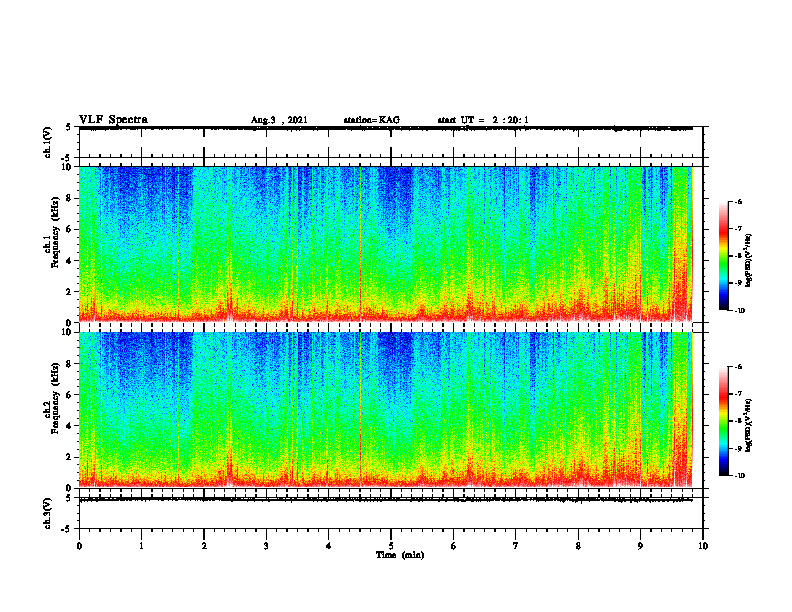Click the lower colorbar's '-9' tick label

point(738,448)
